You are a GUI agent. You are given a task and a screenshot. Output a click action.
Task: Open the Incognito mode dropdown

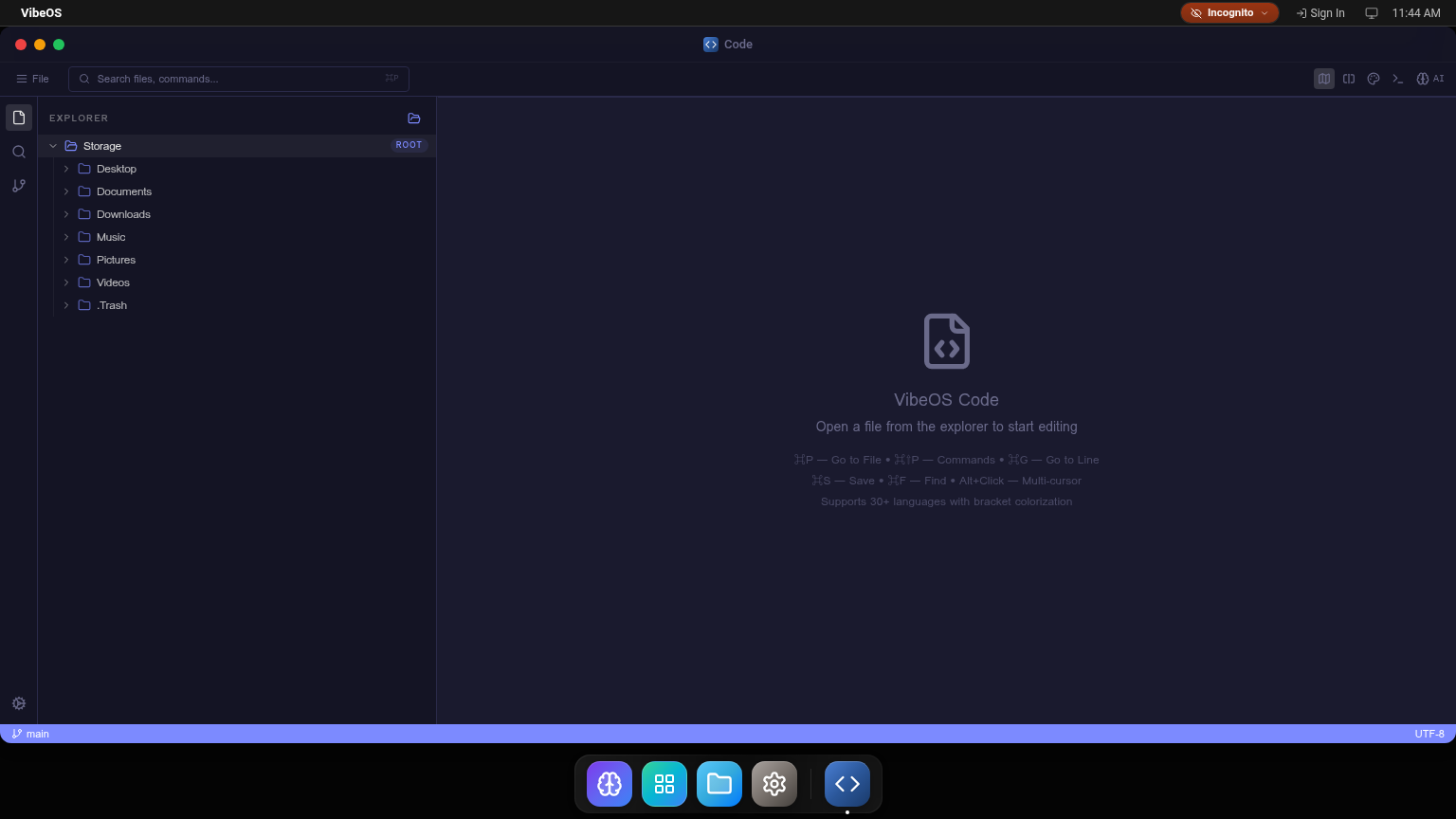point(1229,13)
